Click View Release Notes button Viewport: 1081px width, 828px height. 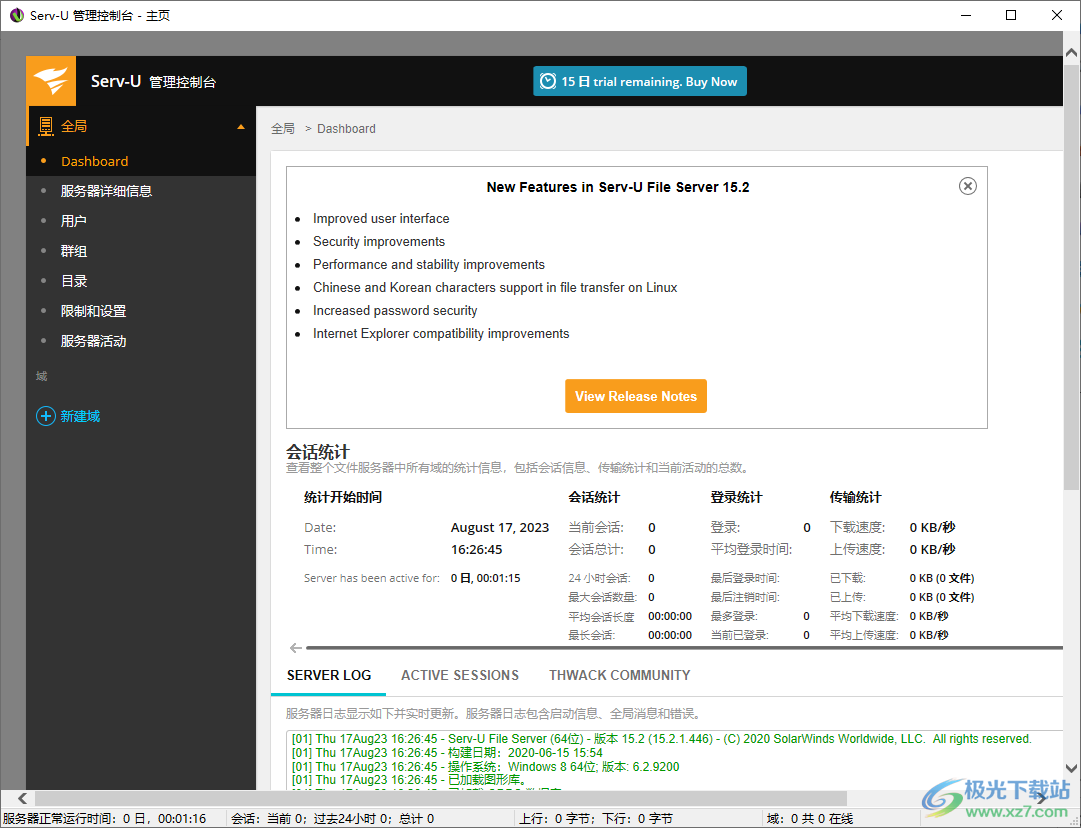636,396
